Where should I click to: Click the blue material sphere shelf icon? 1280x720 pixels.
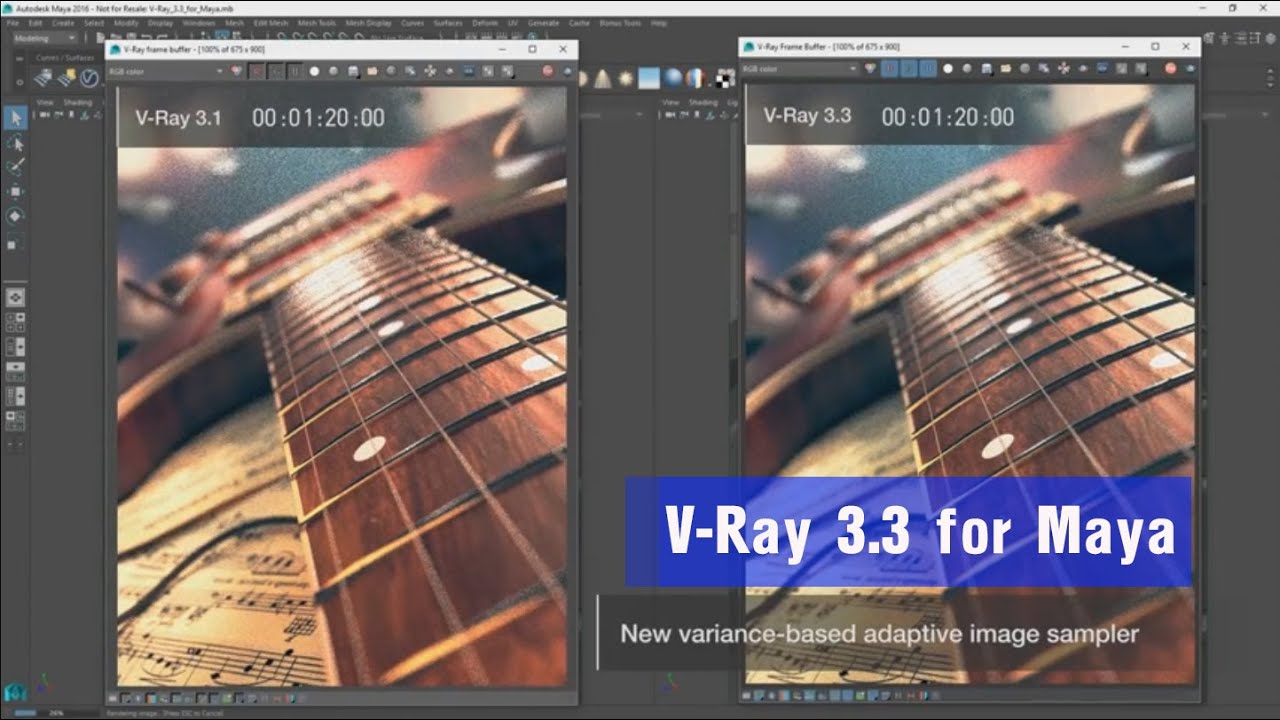point(673,78)
